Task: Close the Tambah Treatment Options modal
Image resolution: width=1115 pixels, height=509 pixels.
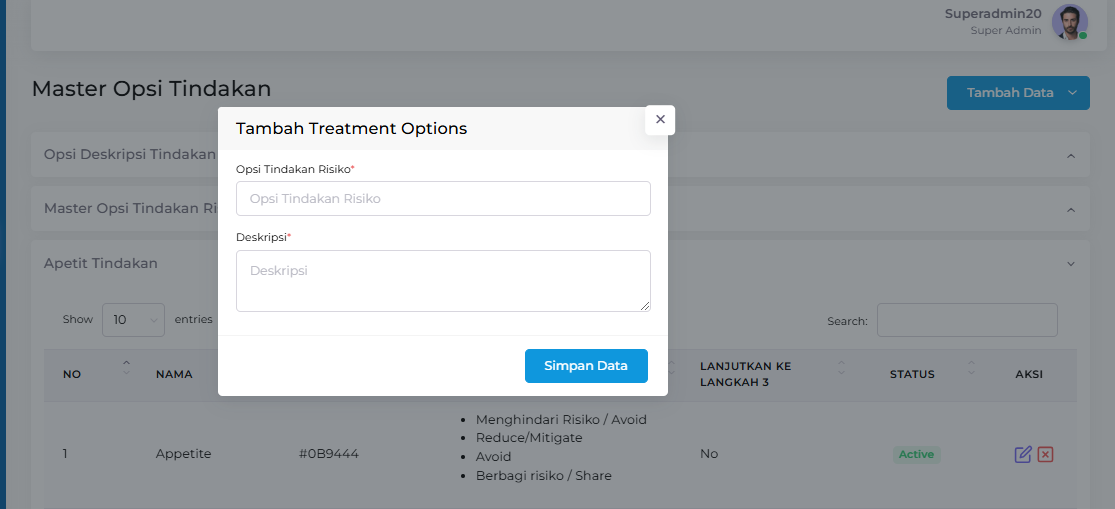Action: click(x=660, y=120)
